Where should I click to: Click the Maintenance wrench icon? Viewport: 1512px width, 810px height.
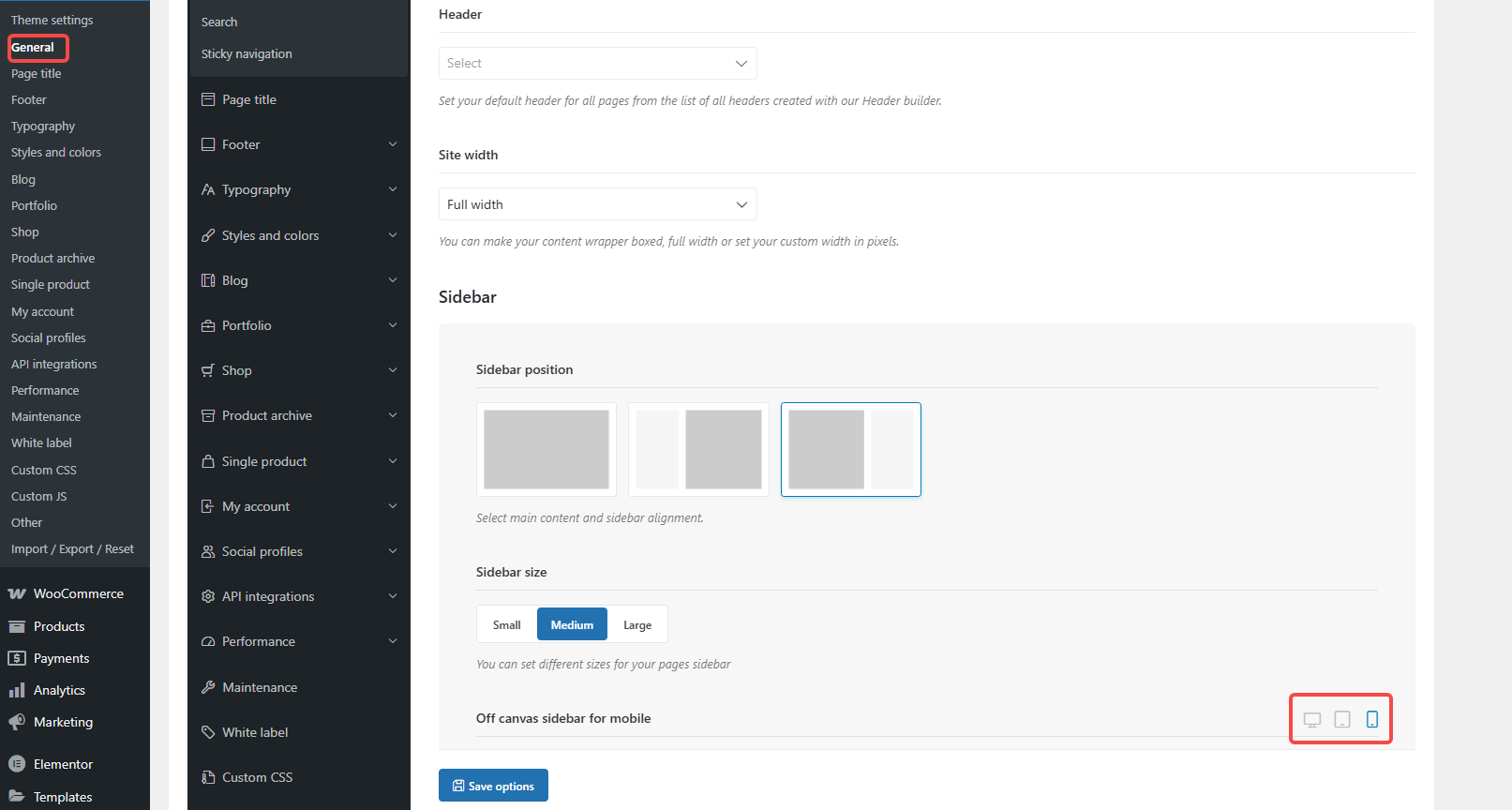pyautogui.click(x=208, y=687)
